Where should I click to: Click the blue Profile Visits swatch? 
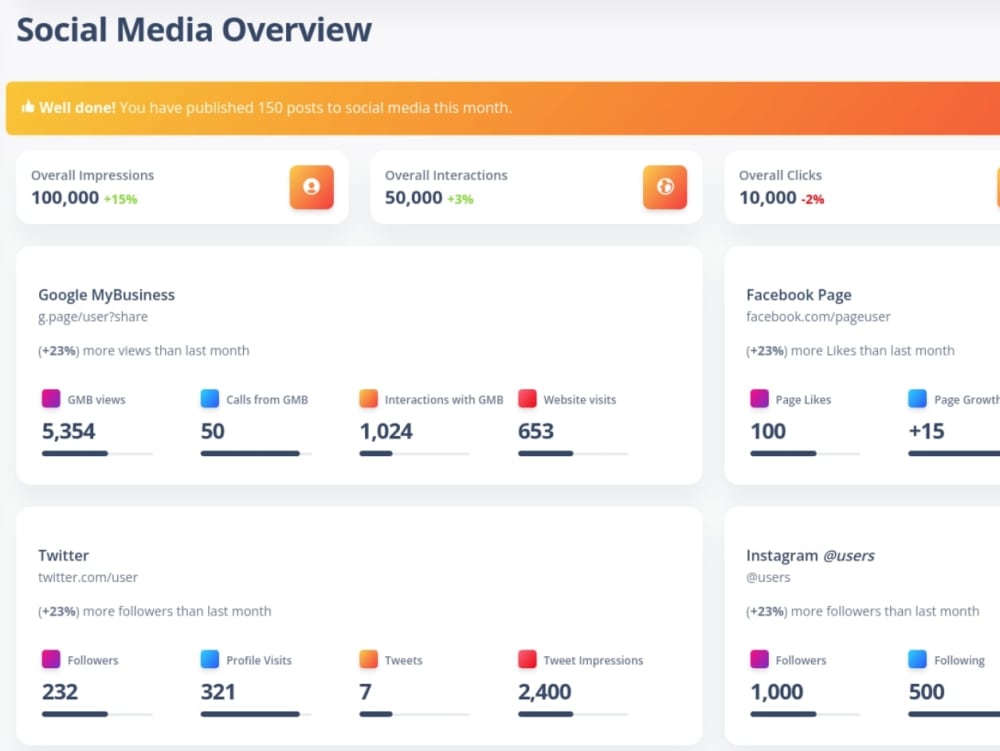click(x=210, y=659)
